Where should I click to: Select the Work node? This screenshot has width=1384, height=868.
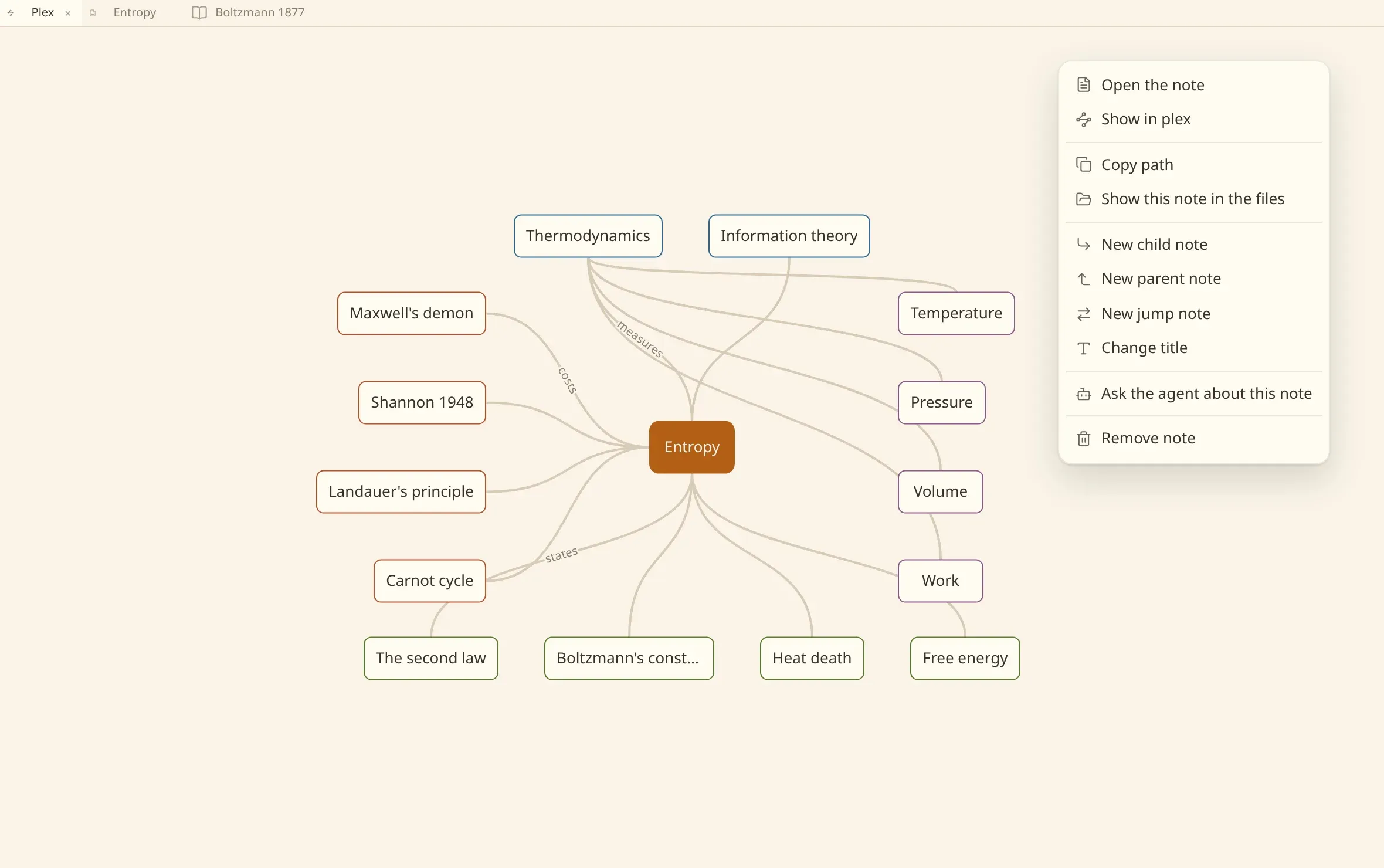940,581
